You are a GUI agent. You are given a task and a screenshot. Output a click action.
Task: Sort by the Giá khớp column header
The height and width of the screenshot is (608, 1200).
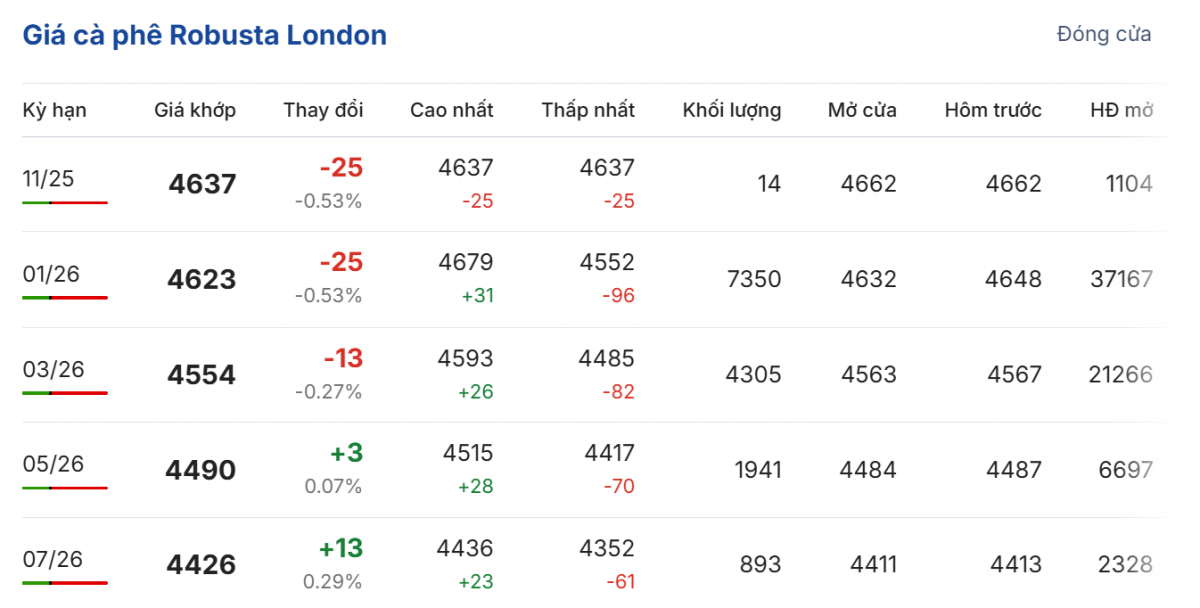(x=195, y=110)
